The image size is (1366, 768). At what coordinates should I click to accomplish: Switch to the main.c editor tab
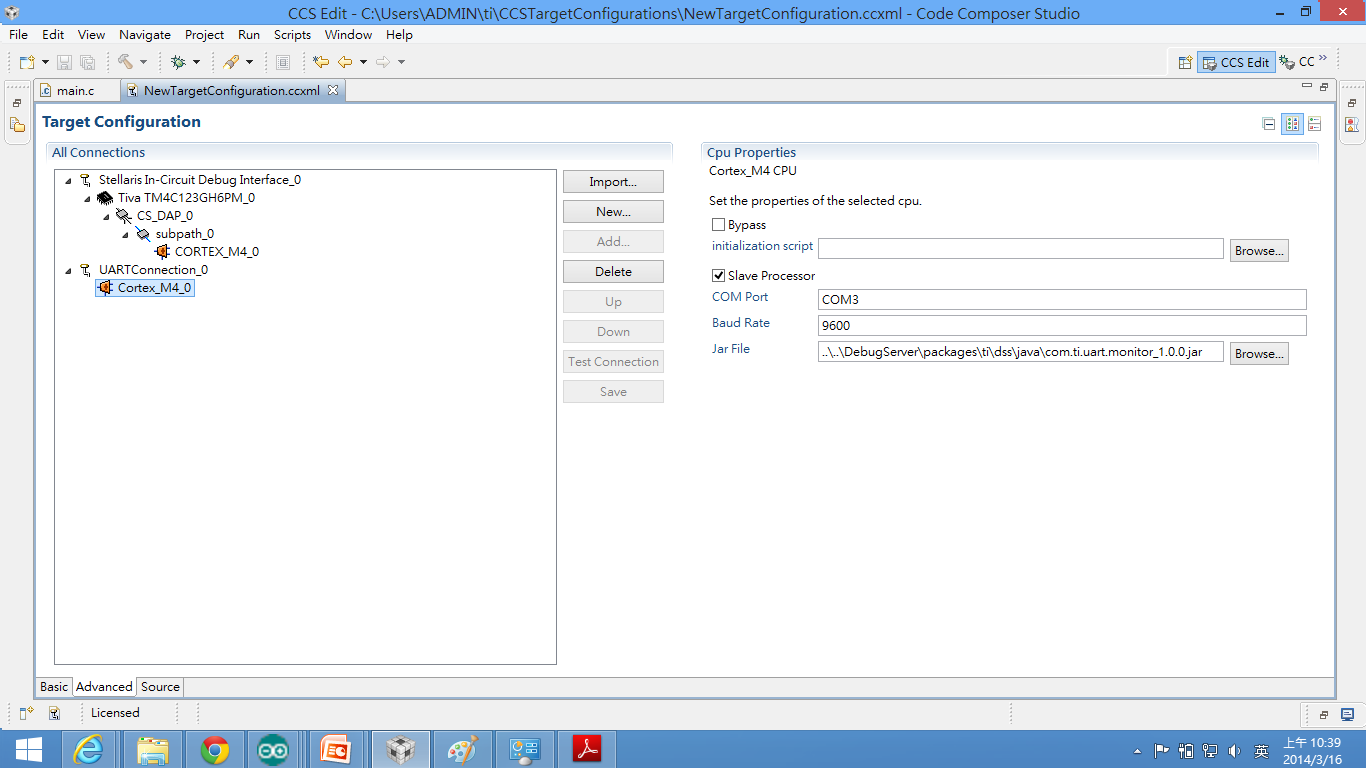pyautogui.click(x=76, y=90)
